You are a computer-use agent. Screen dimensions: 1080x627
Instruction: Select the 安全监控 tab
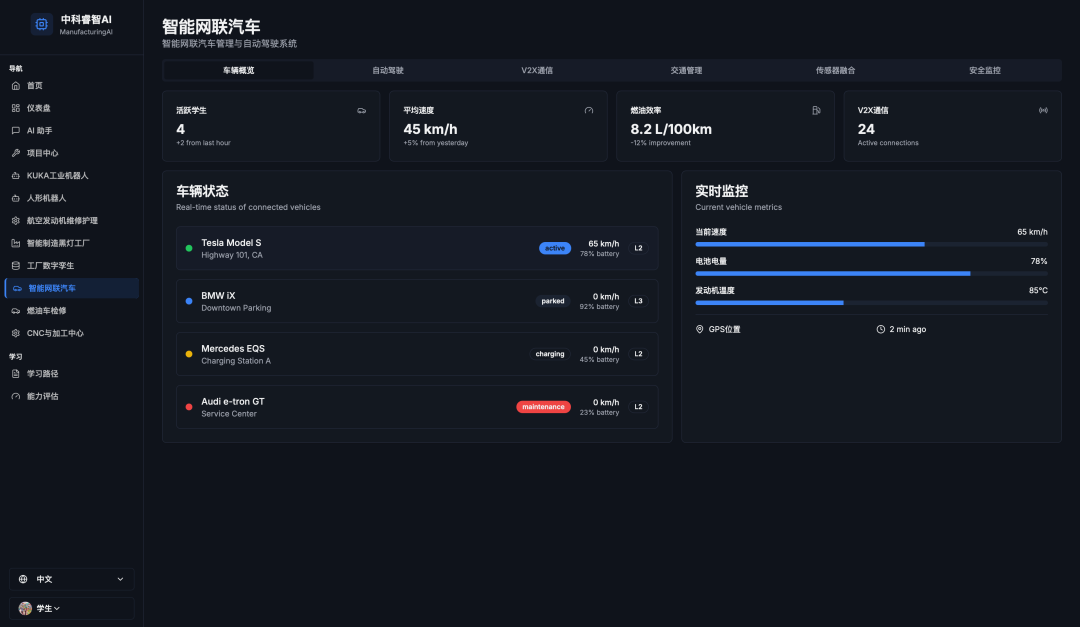pyautogui.click(x=985, y=71)
